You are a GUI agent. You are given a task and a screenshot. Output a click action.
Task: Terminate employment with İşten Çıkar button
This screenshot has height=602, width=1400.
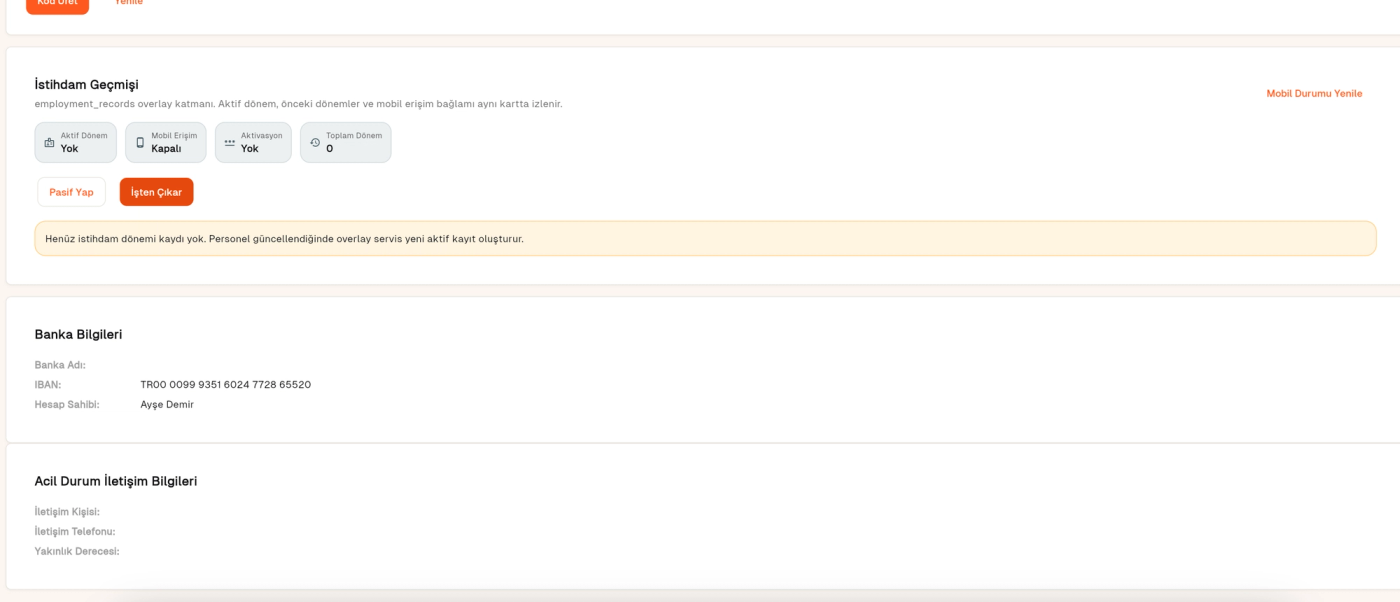(156, 192)
